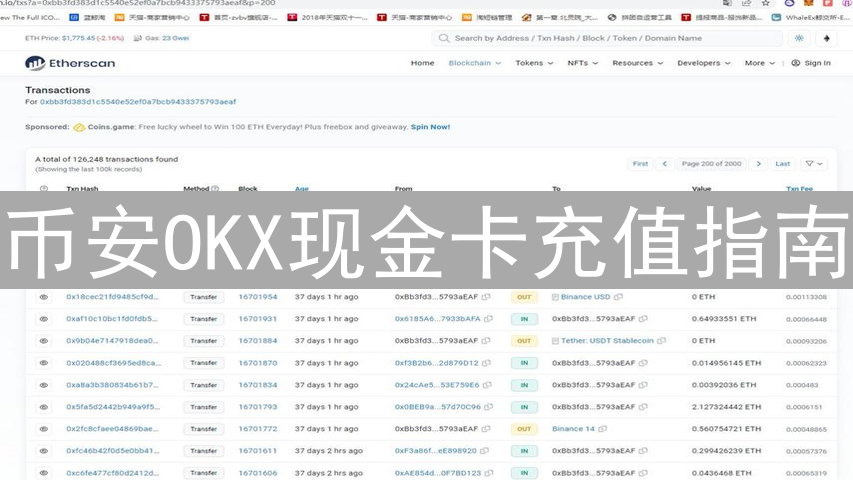The width and height of the screenshot is (853, 480).
Task: Jump to First page
Action: point(640,164)
